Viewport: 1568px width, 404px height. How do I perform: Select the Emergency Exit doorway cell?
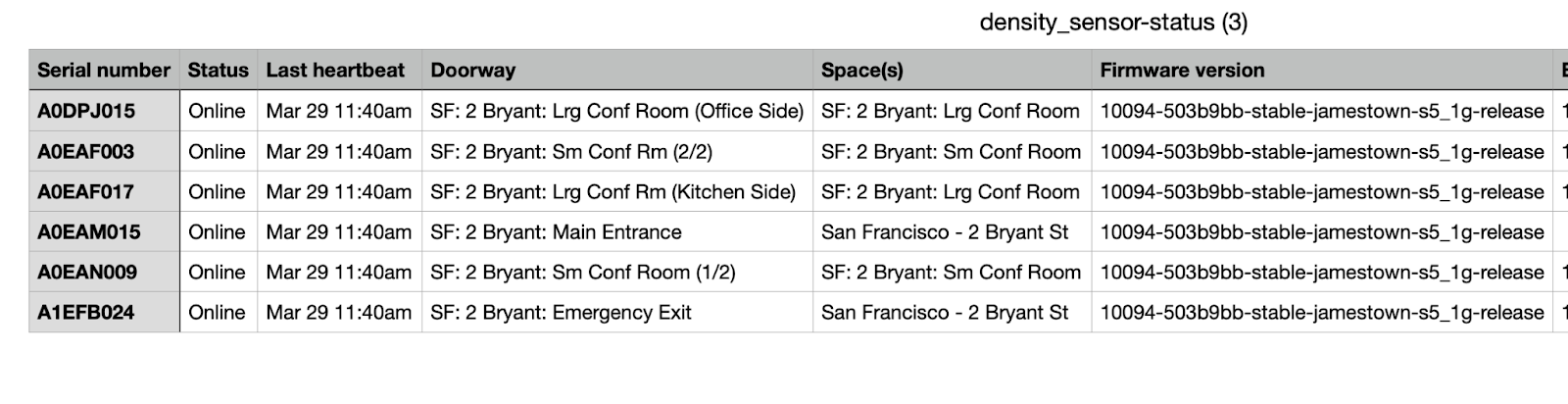coord(617,312)
